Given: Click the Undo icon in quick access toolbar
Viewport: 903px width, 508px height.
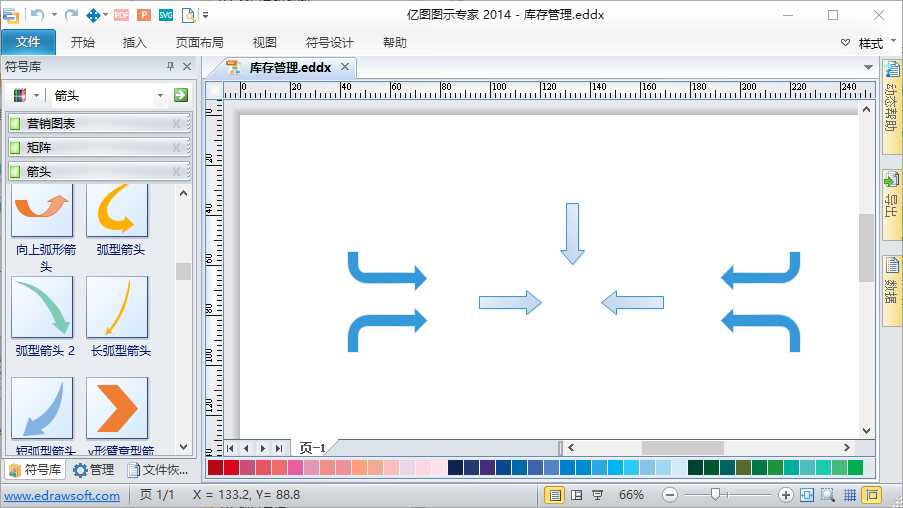Looking at the screenshot, I should pyautogui.click(x=37, y=15).
